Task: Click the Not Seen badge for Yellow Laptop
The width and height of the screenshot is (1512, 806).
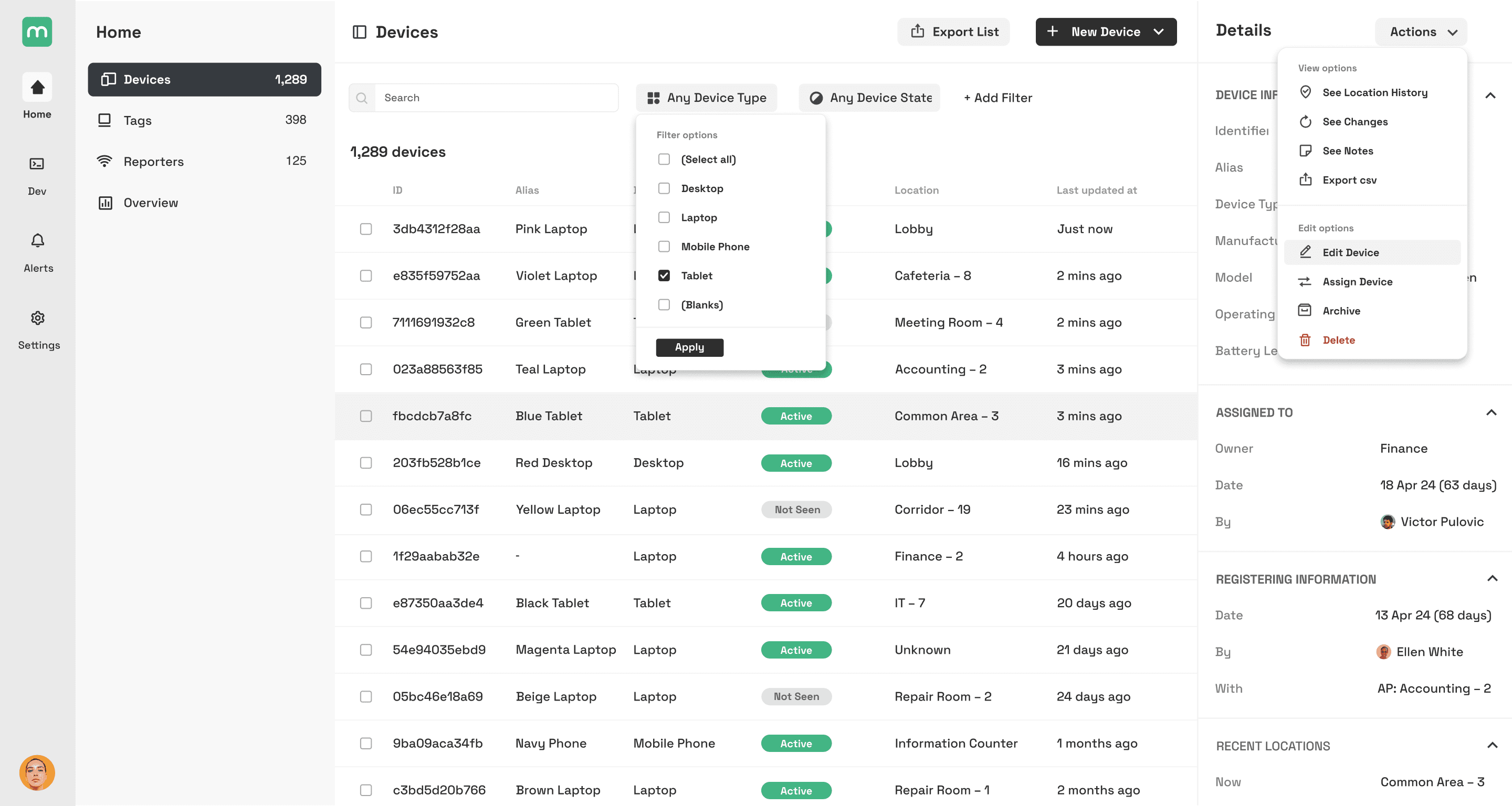Action: [x=796, y=510]
